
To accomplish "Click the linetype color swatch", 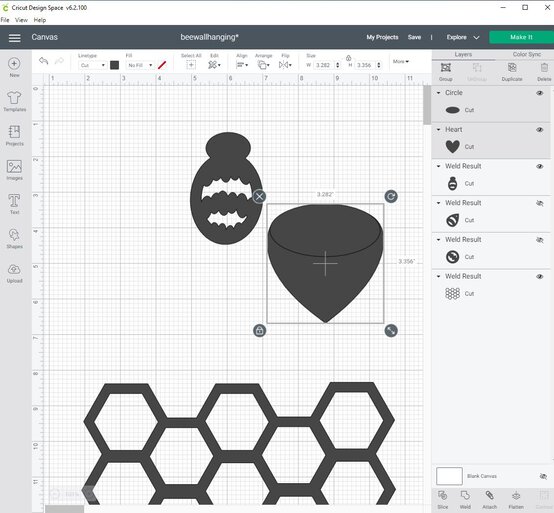I will point(114,65).
